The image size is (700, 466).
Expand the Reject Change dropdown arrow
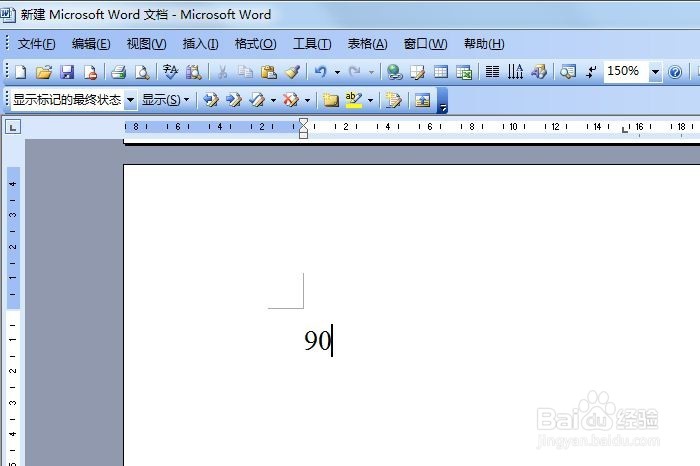(307, 100)
